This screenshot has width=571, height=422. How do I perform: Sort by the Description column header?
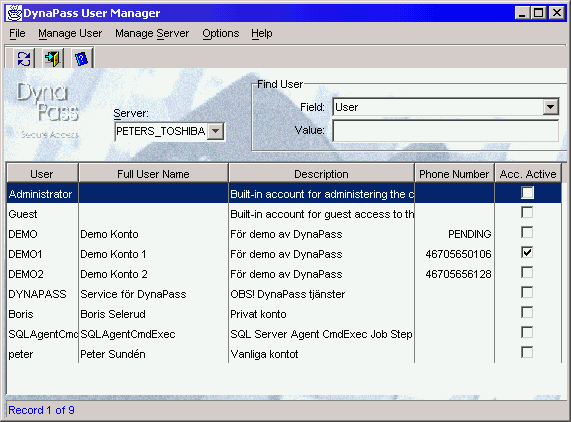321,174
